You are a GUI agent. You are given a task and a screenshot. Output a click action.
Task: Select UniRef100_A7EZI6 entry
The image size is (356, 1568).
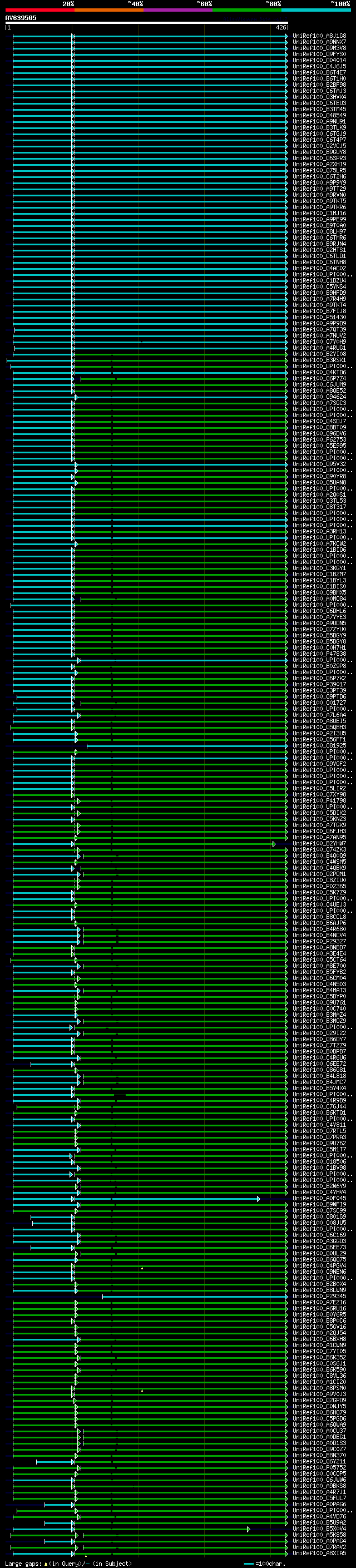click(319, 1302)
